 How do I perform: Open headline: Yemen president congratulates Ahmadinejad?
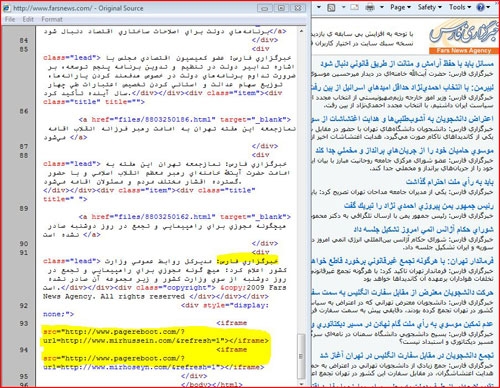click(x=419, y=206)
